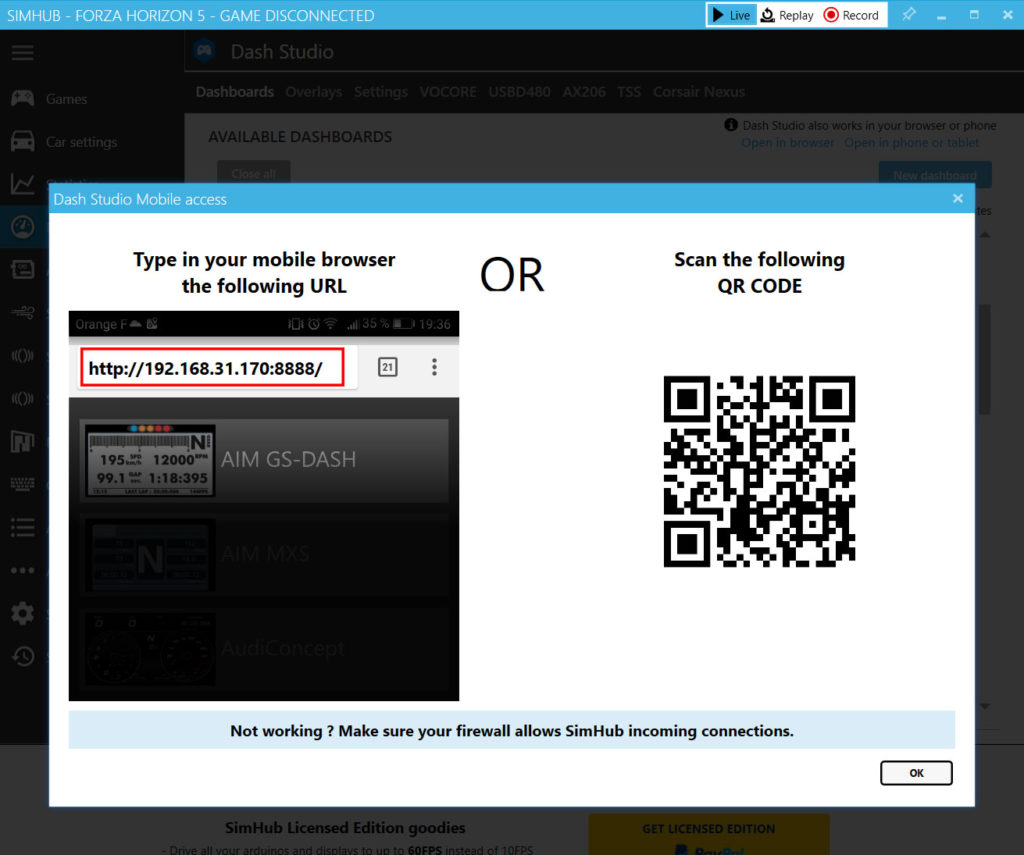
Task: Switch to Dashboards tab
Action: 234,91
